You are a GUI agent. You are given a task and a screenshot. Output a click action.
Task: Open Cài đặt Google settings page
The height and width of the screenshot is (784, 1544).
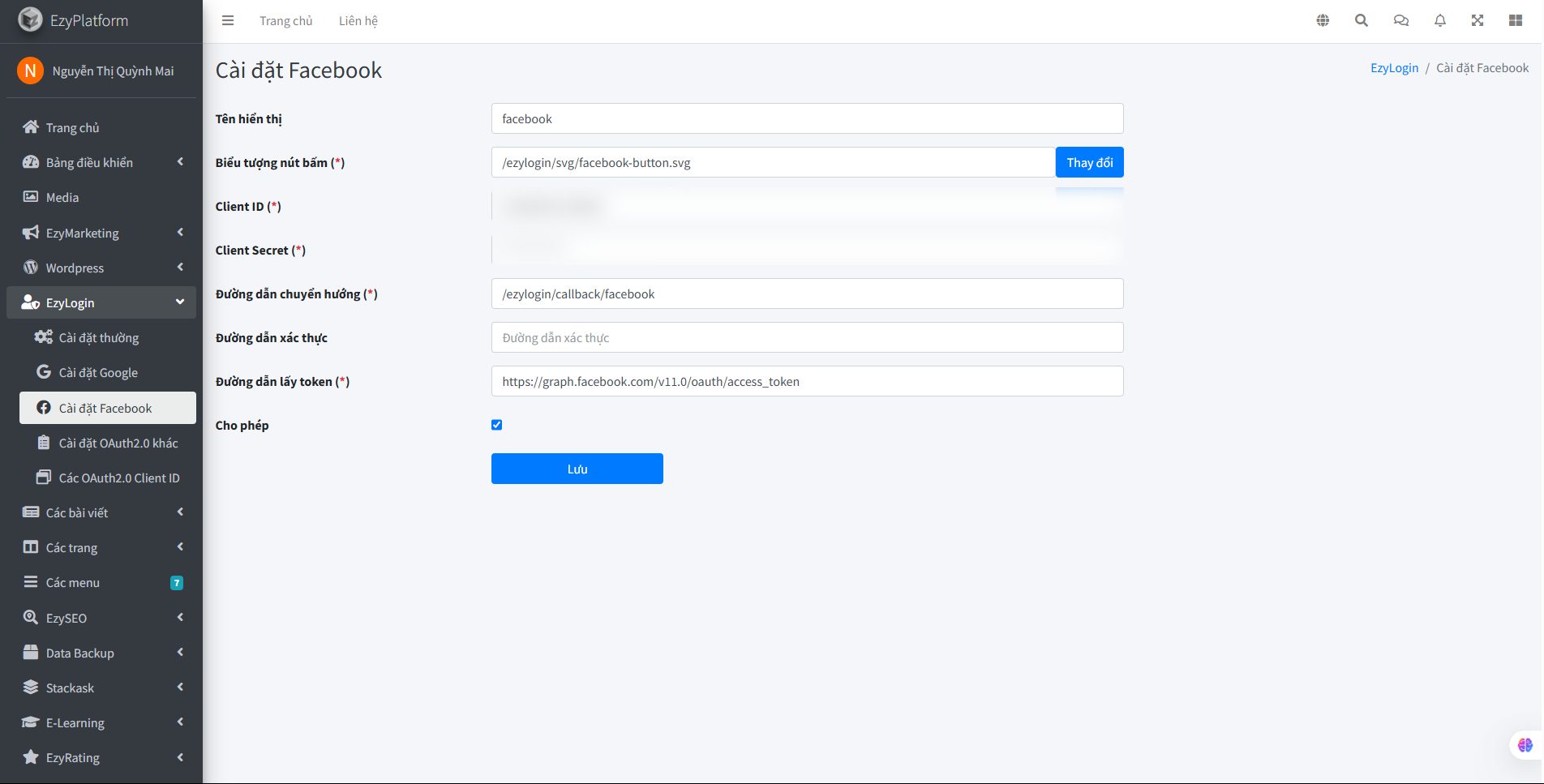(x=108, y=372)
